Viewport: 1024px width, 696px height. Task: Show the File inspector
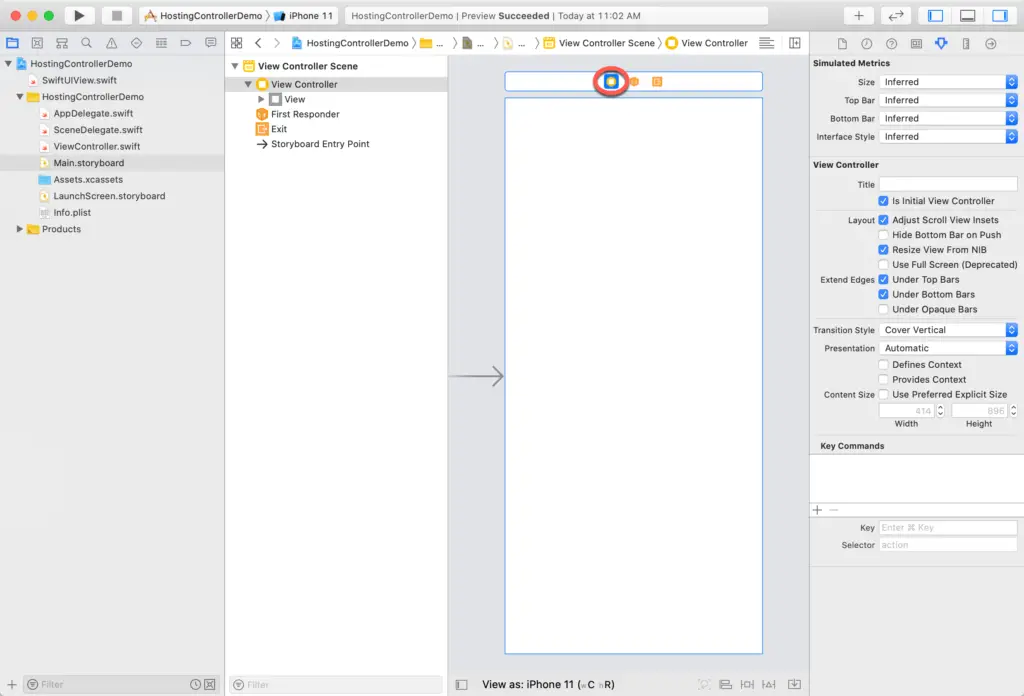pos(842,44)
